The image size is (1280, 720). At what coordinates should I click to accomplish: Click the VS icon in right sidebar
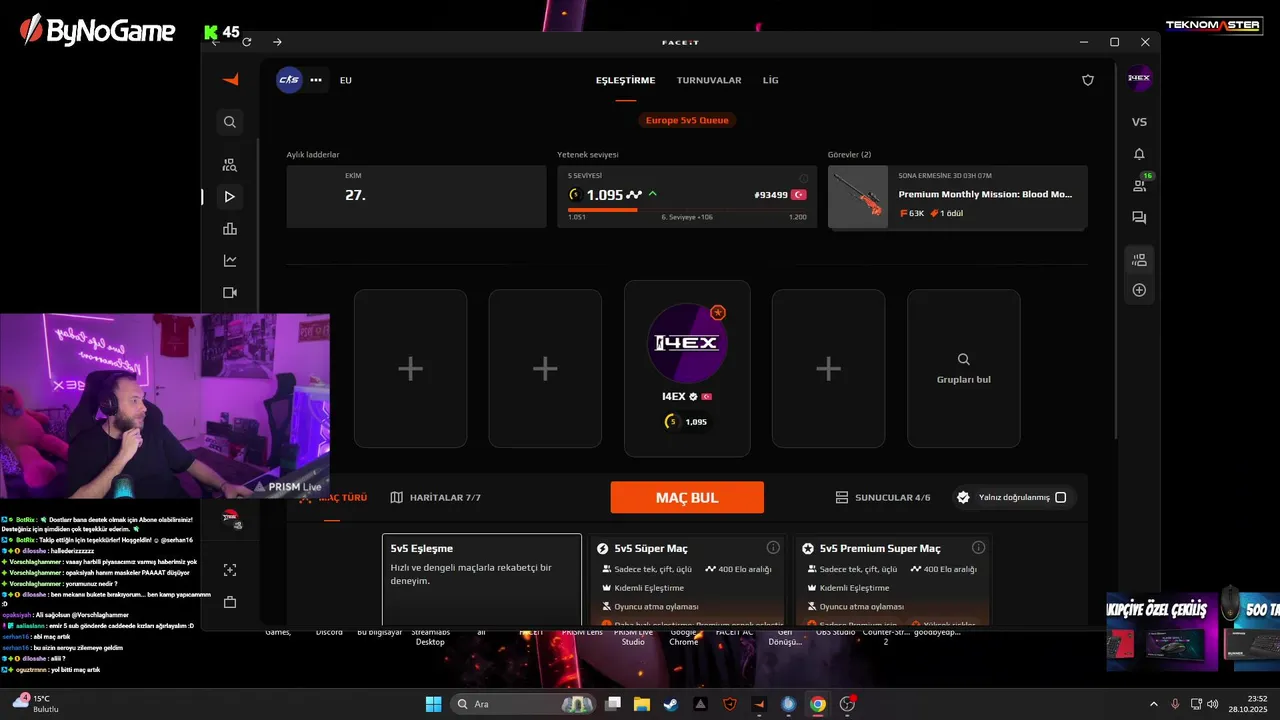1139,122
